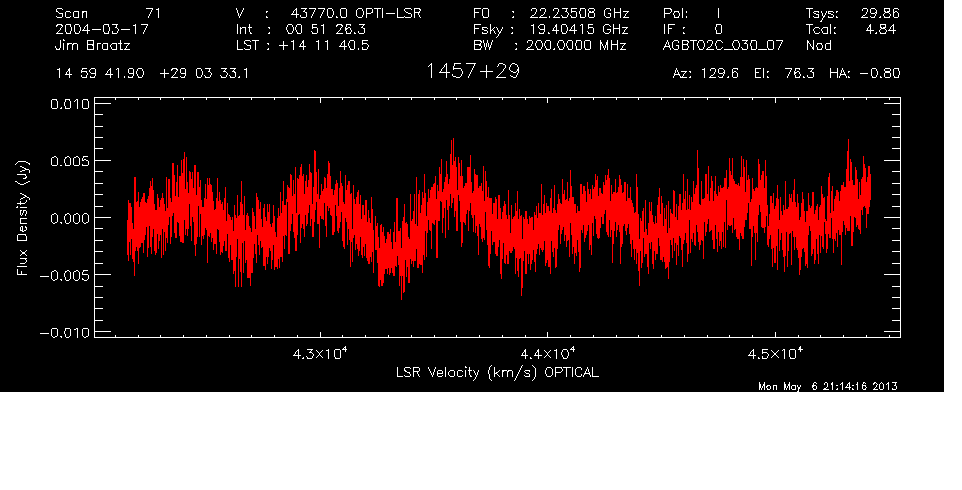
Task: Click the observer name Jim Braatz
Action: point(93,45)
